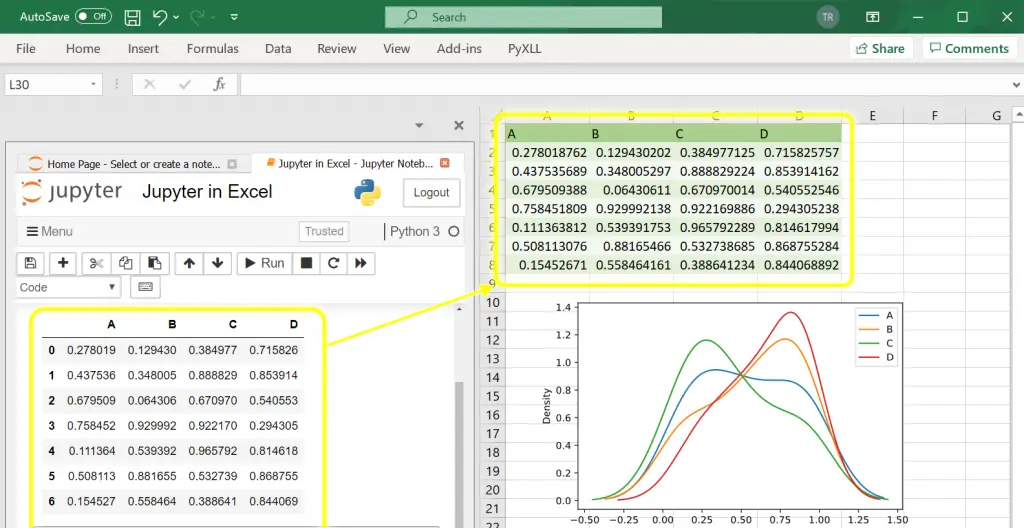
Task: Click the save and checkpoint floppy icon
Action: tap(30, 263)
